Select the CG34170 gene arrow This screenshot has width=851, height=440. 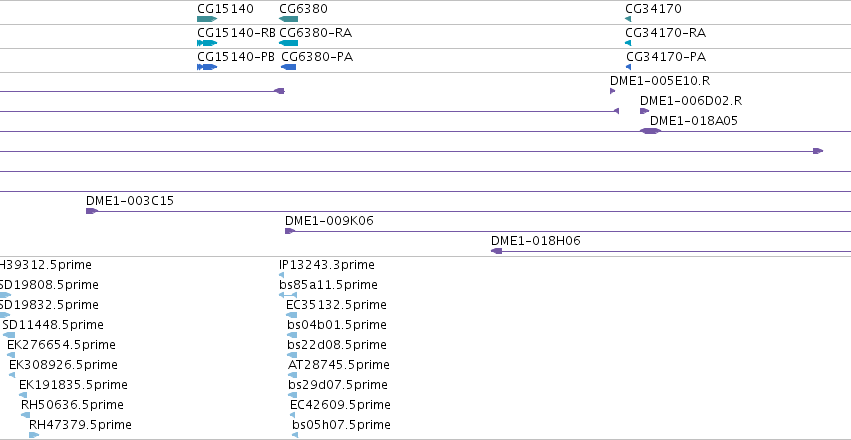628,19
